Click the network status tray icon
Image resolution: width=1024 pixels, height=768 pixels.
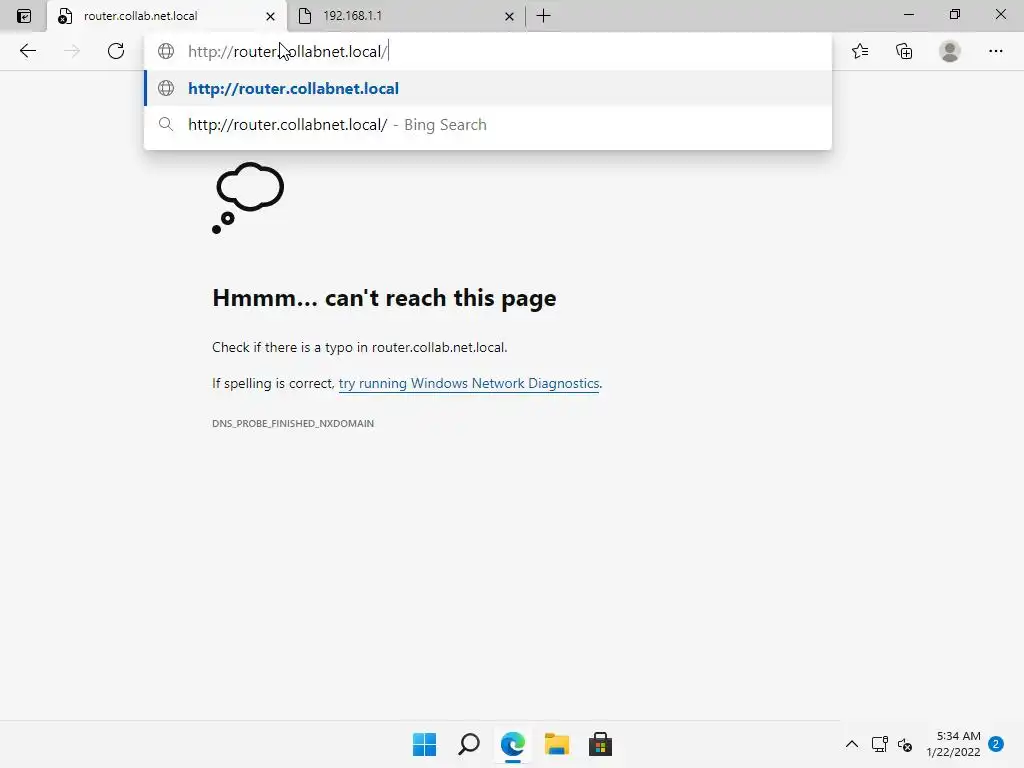[x=880, y=744]
